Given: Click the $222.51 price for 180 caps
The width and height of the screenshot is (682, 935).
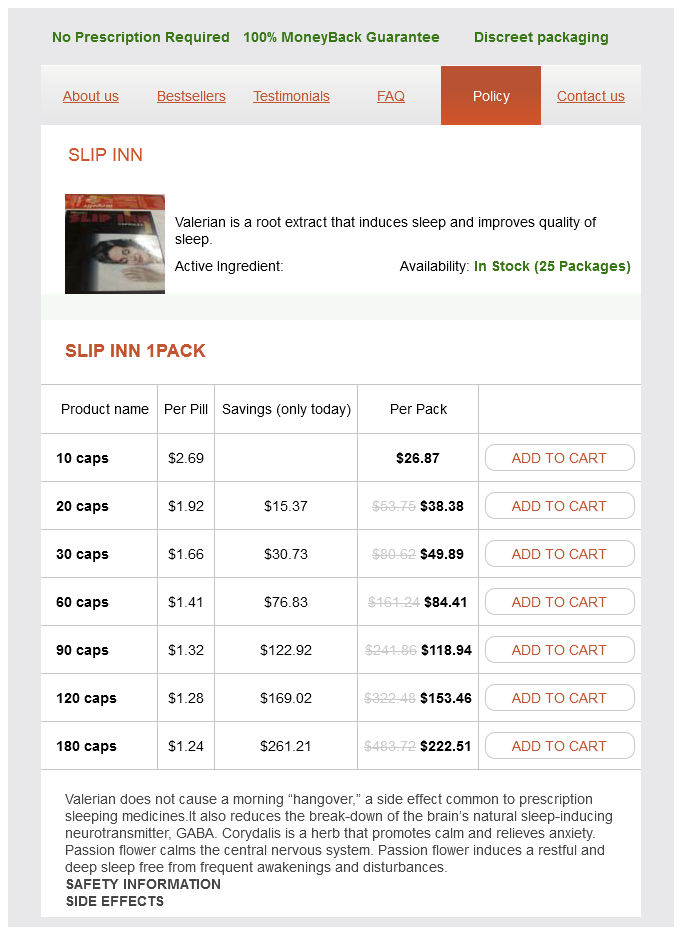Looking at the screenshot, I should (446, 746).
